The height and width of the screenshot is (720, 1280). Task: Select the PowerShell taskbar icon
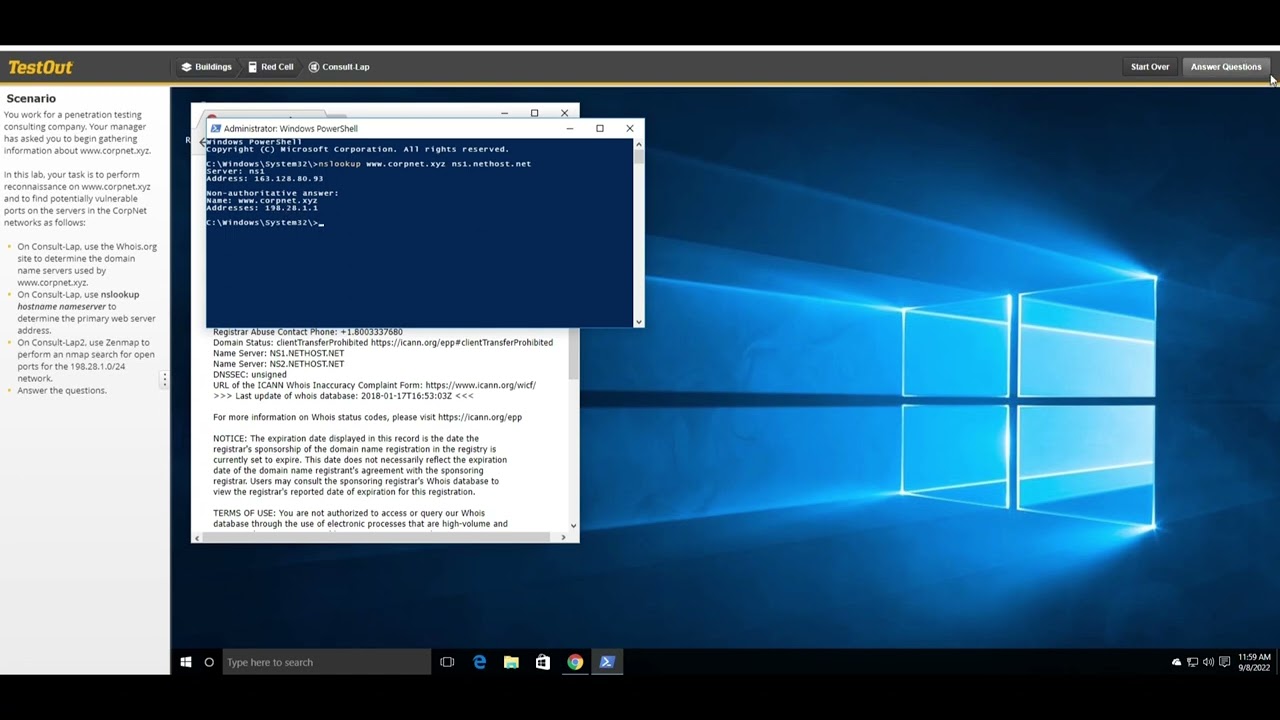coord(607,662)
